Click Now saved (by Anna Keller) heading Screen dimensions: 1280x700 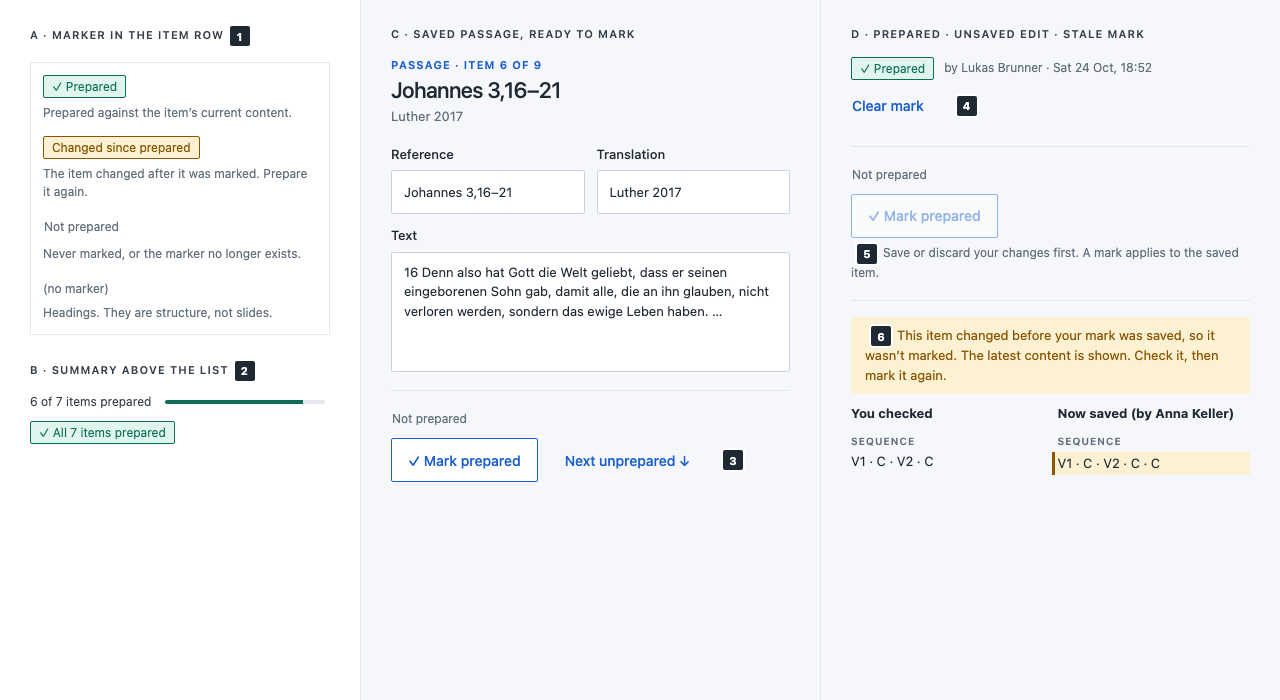tap(1146, 414)
